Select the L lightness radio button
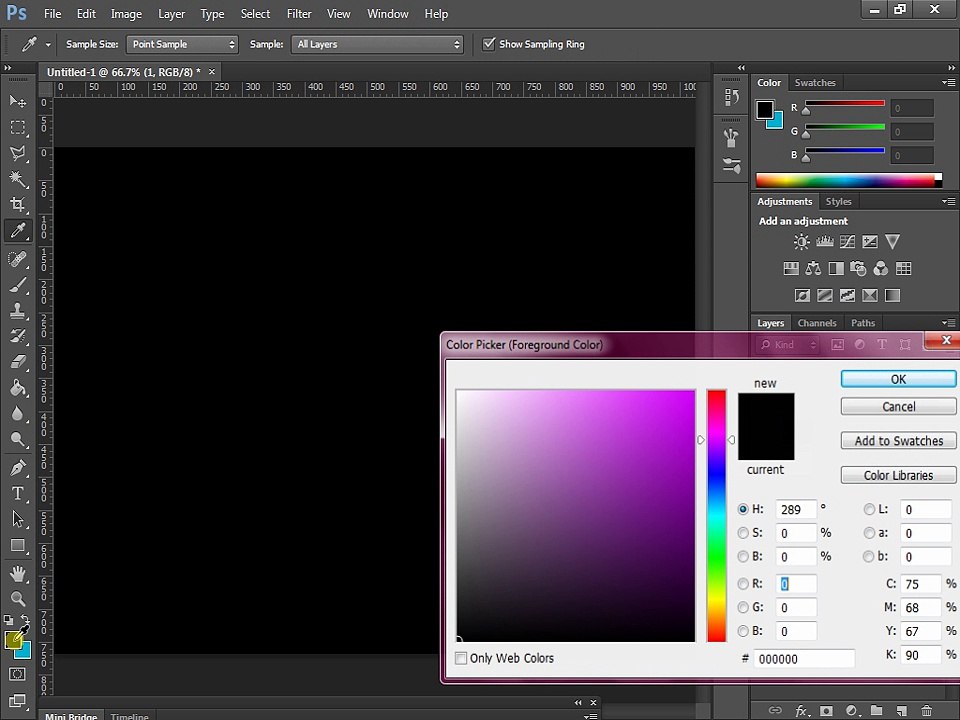Screen dimensions: 960x720 [x=869, y=509]
